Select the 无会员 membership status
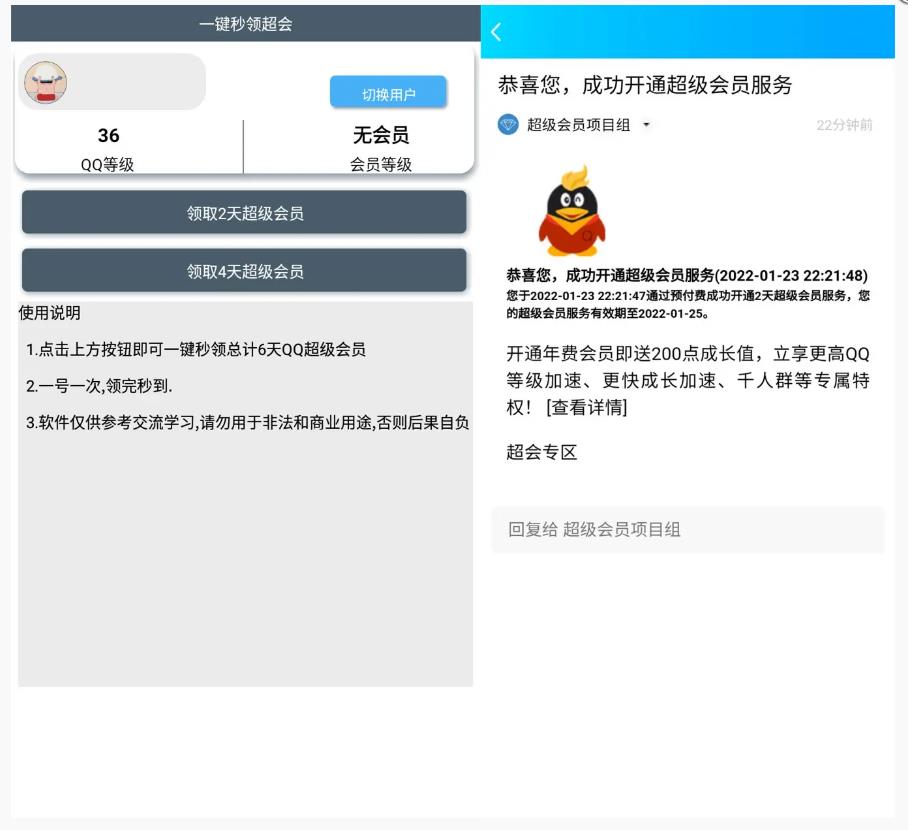908x830 pixels. (380, 136)
